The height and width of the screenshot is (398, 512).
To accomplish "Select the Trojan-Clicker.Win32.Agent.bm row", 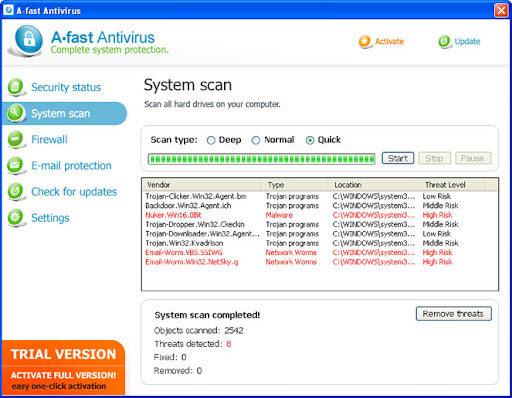I will coord(320,196).
